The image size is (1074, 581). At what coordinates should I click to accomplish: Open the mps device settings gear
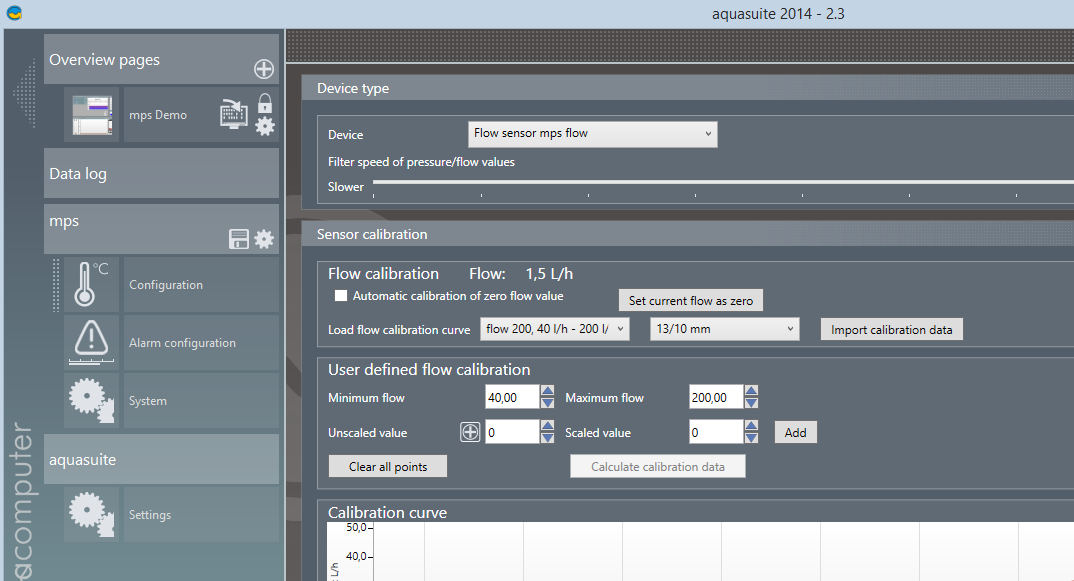pyautogui.click(x=264, y=239)
